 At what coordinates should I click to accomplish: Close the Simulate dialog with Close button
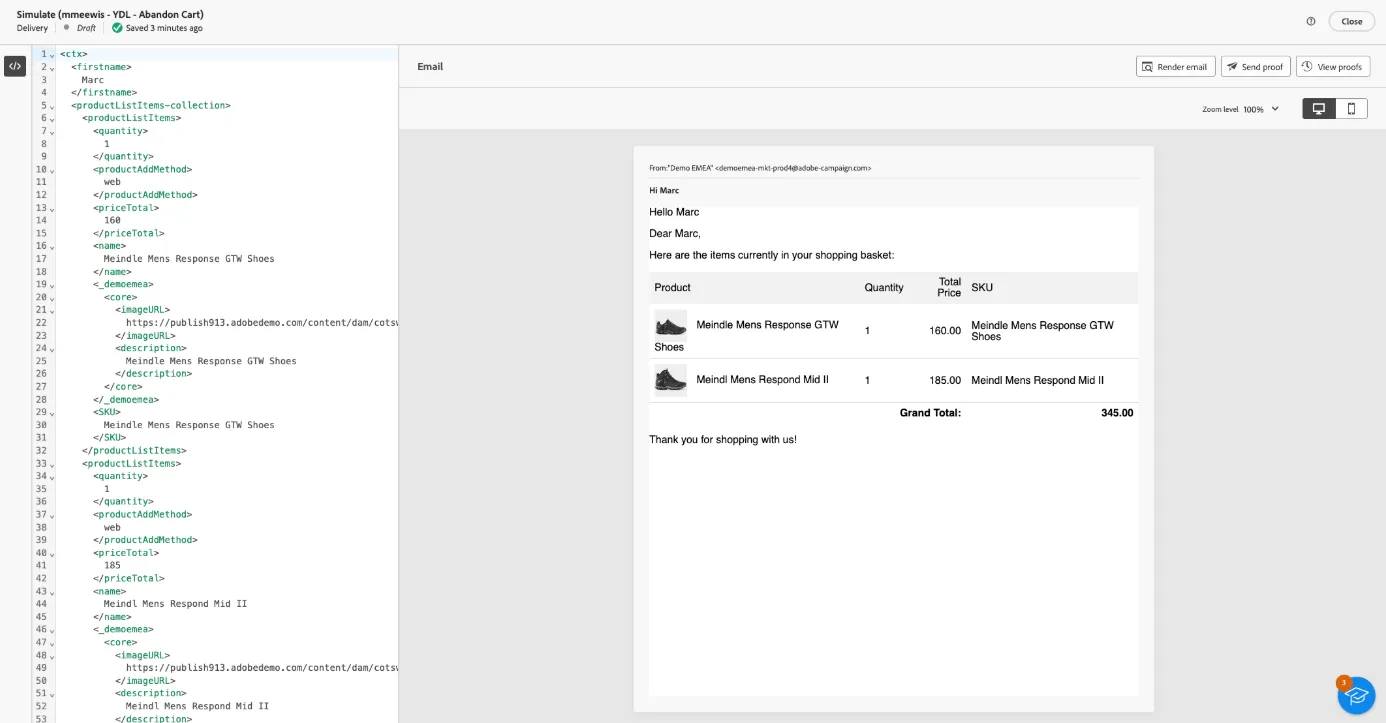coord(1351,21)
